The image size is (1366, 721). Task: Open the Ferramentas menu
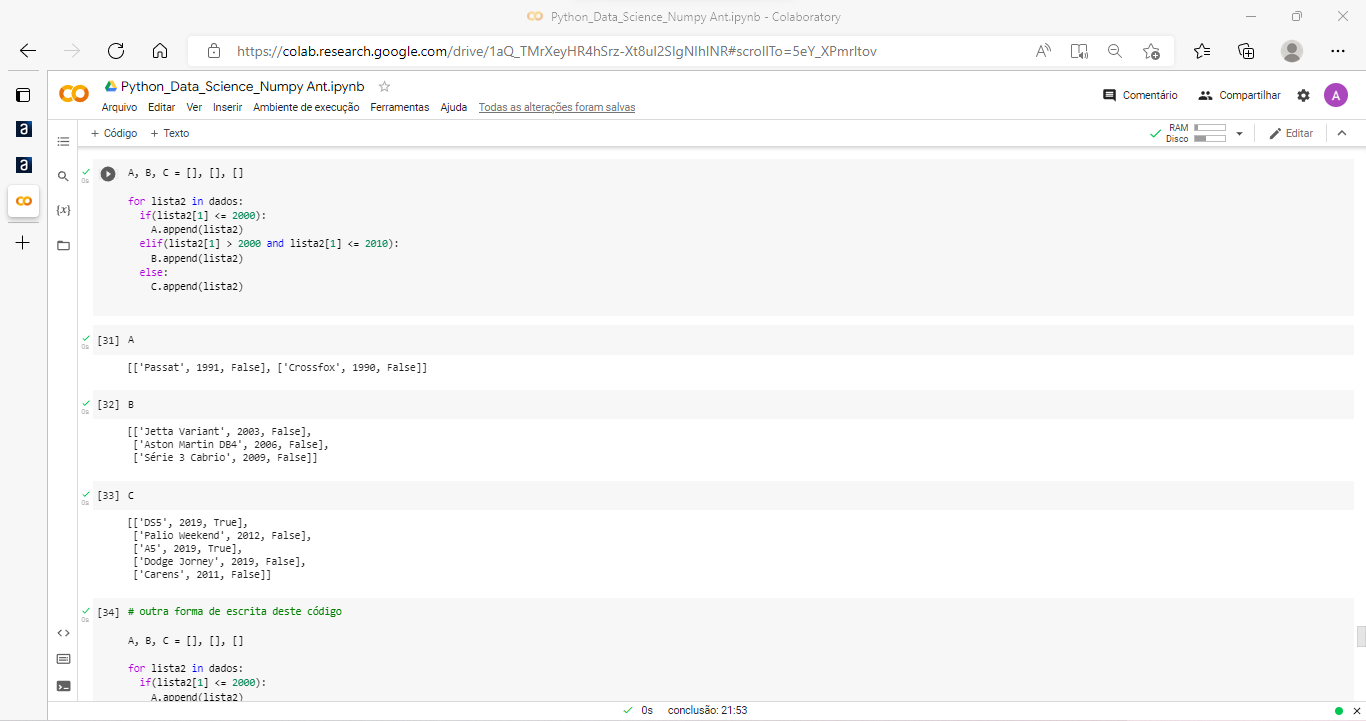click(400, 107)
